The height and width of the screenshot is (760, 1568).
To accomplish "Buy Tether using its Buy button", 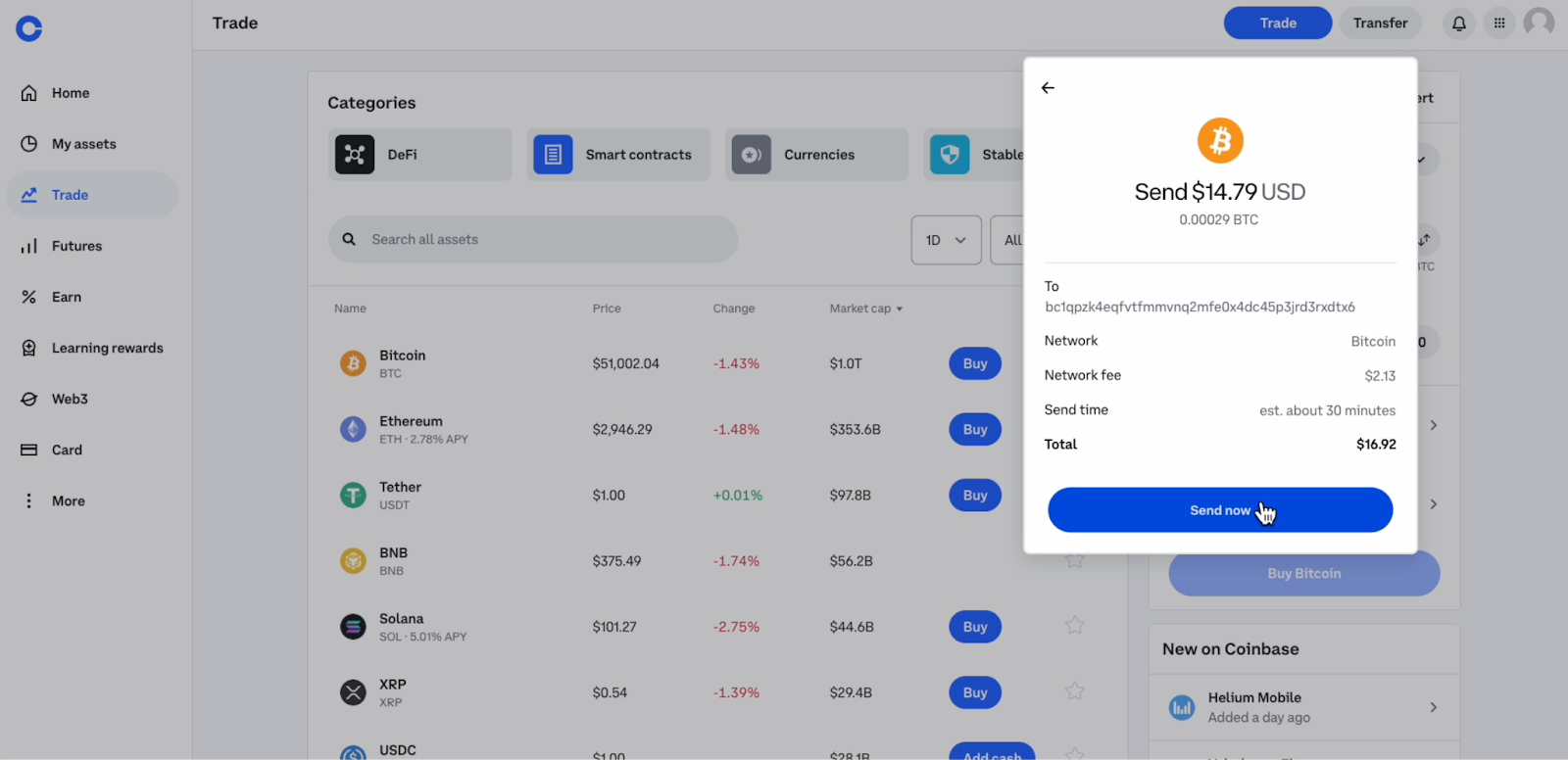I will click(974, 496).
